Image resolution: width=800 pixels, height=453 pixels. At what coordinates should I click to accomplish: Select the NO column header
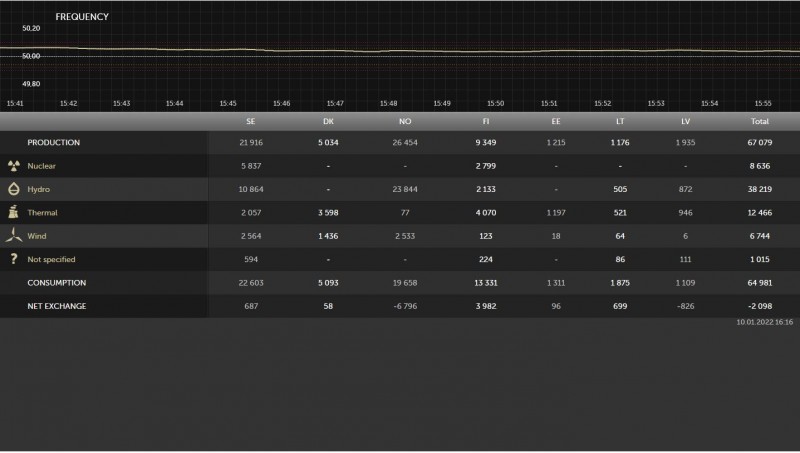(x=404, y=121)
